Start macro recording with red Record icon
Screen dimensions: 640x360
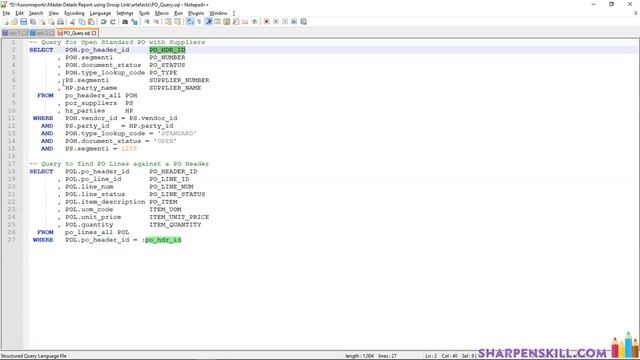tap(267, 22)
